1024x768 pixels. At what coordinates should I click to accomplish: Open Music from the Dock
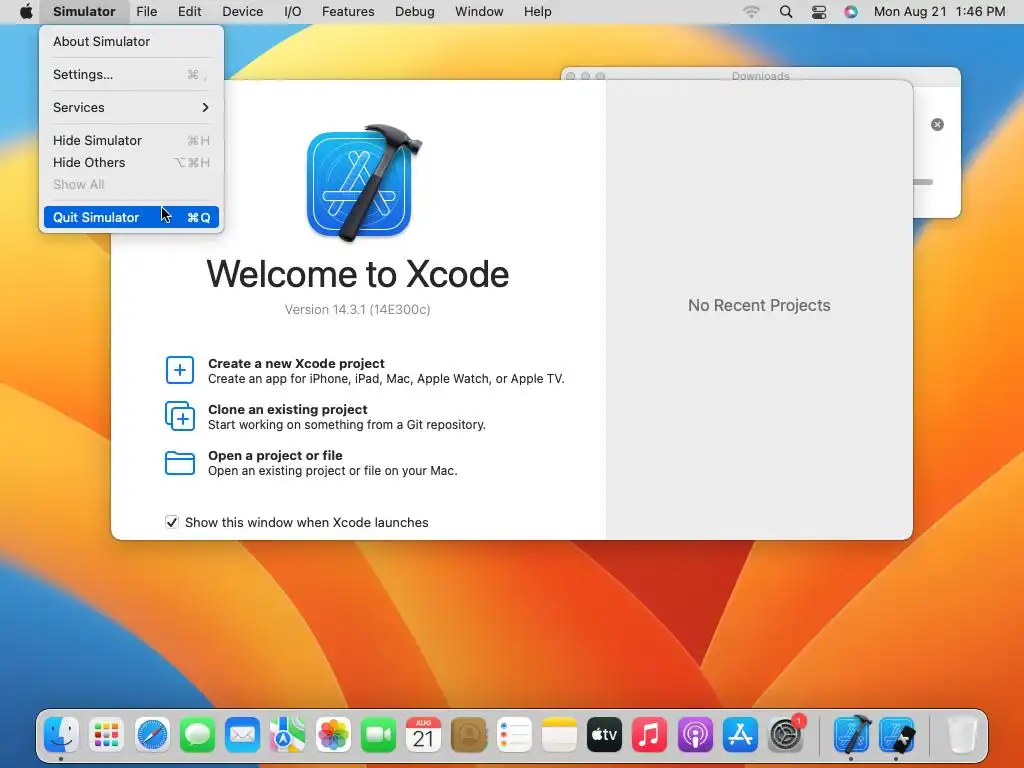click(649, 735)
